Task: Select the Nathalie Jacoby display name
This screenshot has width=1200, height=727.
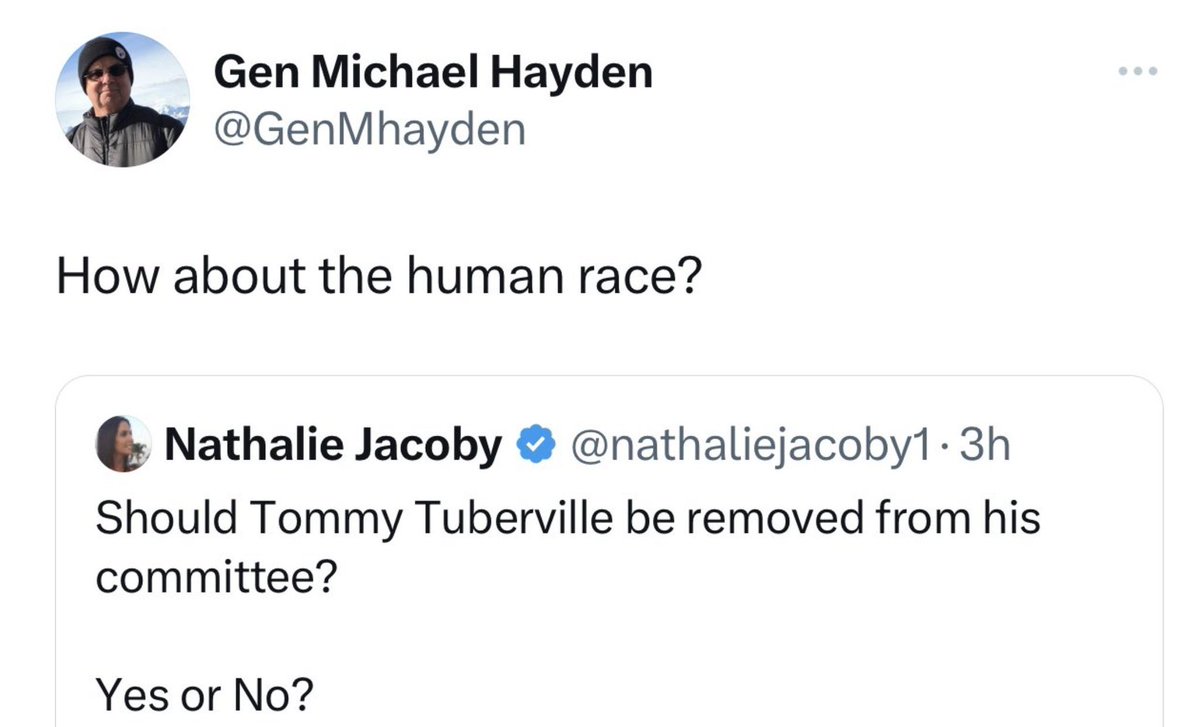Action: pyautogui.click(x=332, y=445)
